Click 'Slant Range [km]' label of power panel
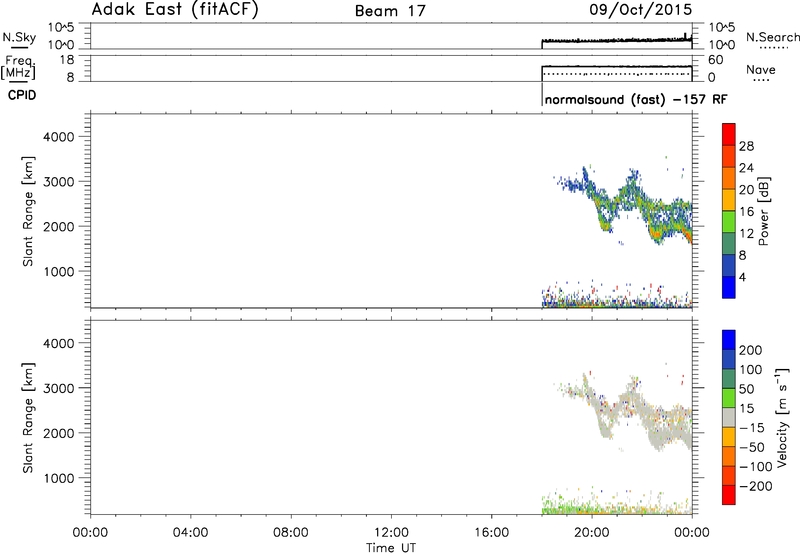Image resolution: width=800 pixels, height=554 pixels. 28,211
